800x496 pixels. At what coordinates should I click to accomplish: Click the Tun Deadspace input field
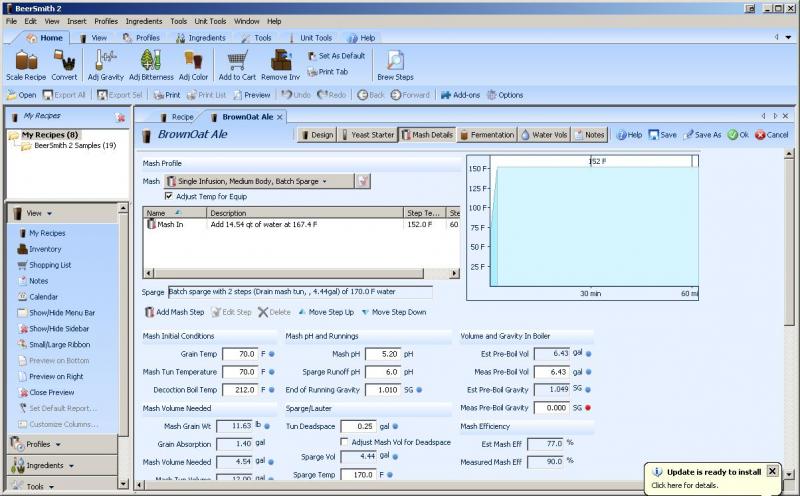point(358,426)
